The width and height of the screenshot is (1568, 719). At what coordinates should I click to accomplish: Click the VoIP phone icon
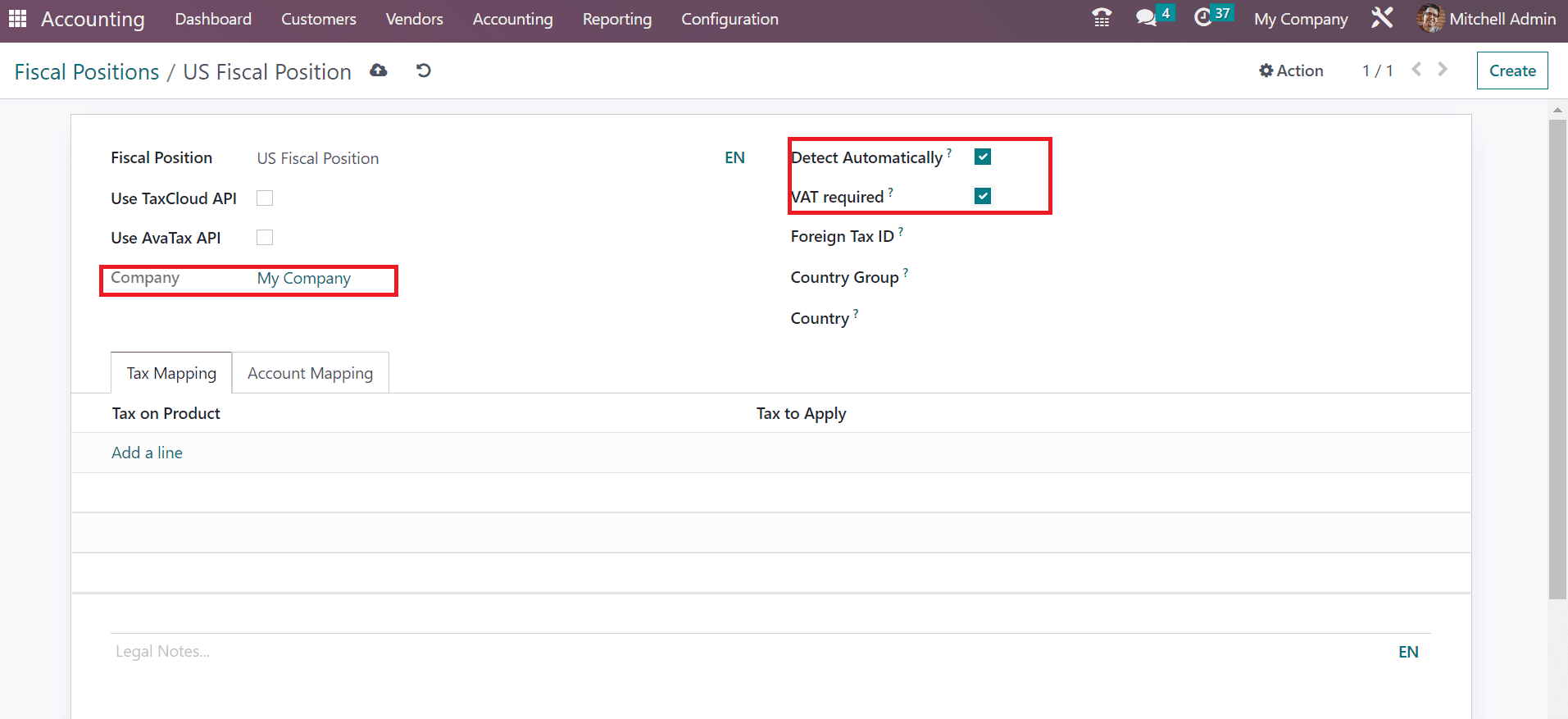coord(1102,18)
